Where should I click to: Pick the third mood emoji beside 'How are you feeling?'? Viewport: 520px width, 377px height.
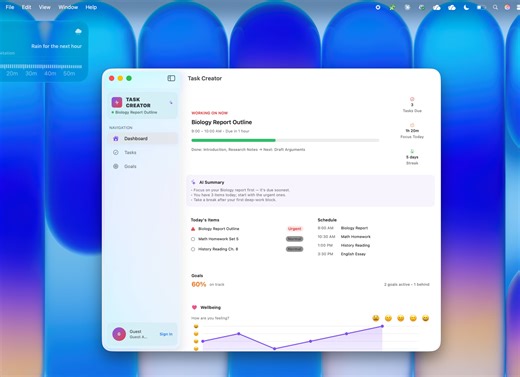tap(401, 318)
